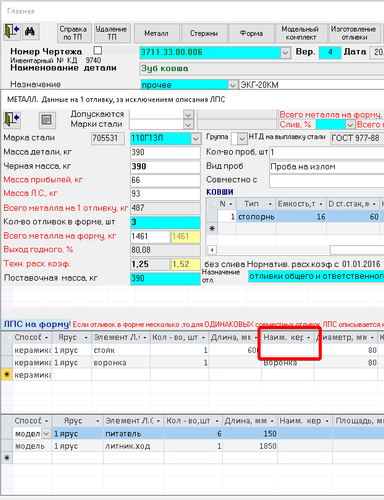Open the Стержни section
Screen dimensions: 384x500
[x=204, y=33]
